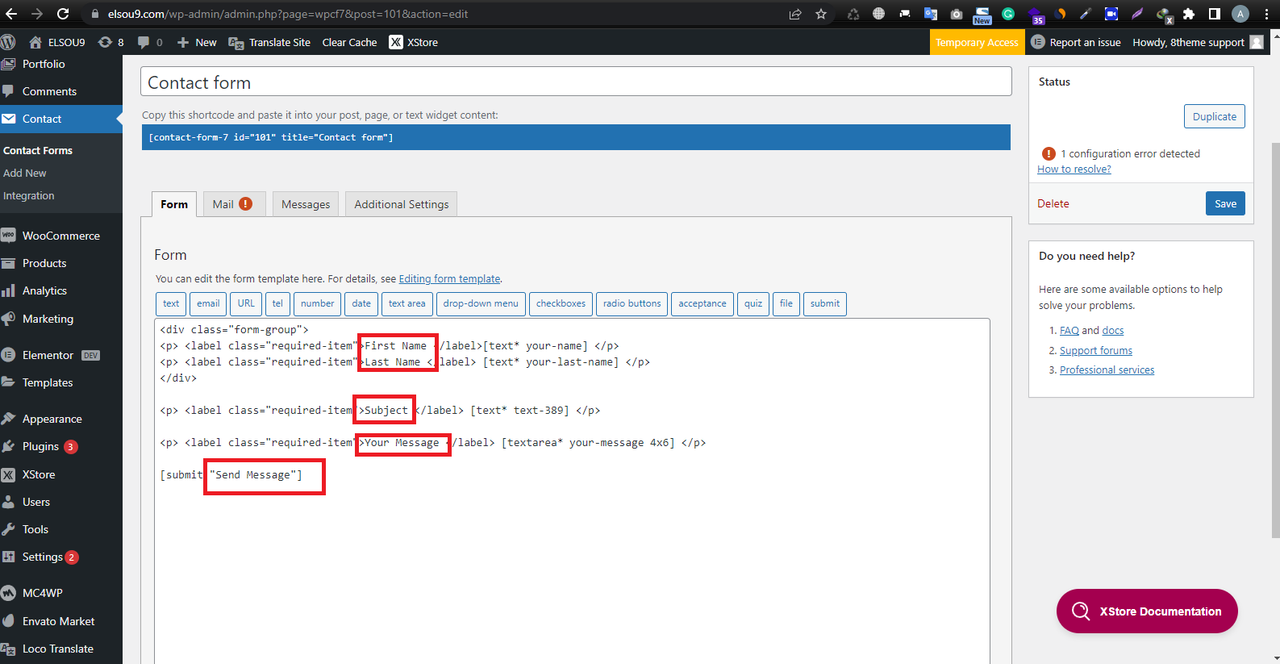
Task: Insert a submit form tag
Action: (x=825, y=304)
